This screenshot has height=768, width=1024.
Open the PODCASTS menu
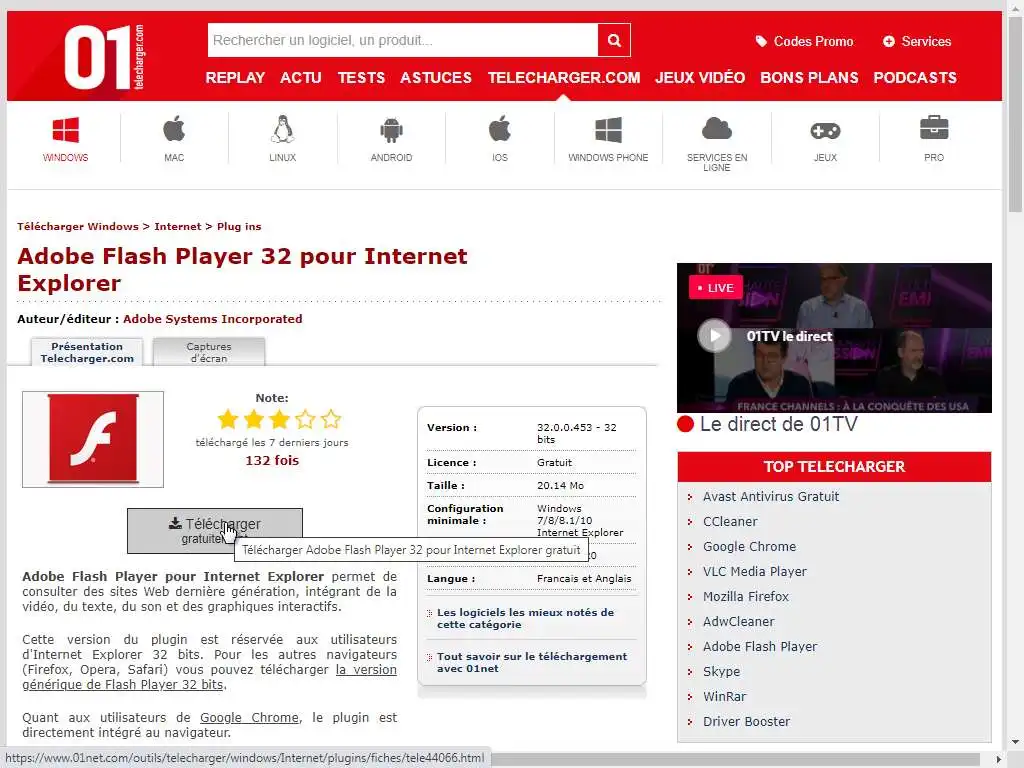(x=915, y=78)
